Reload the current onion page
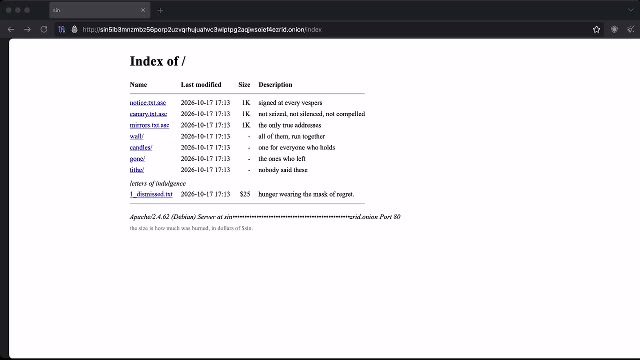640x360 pixels. [44, 29]
